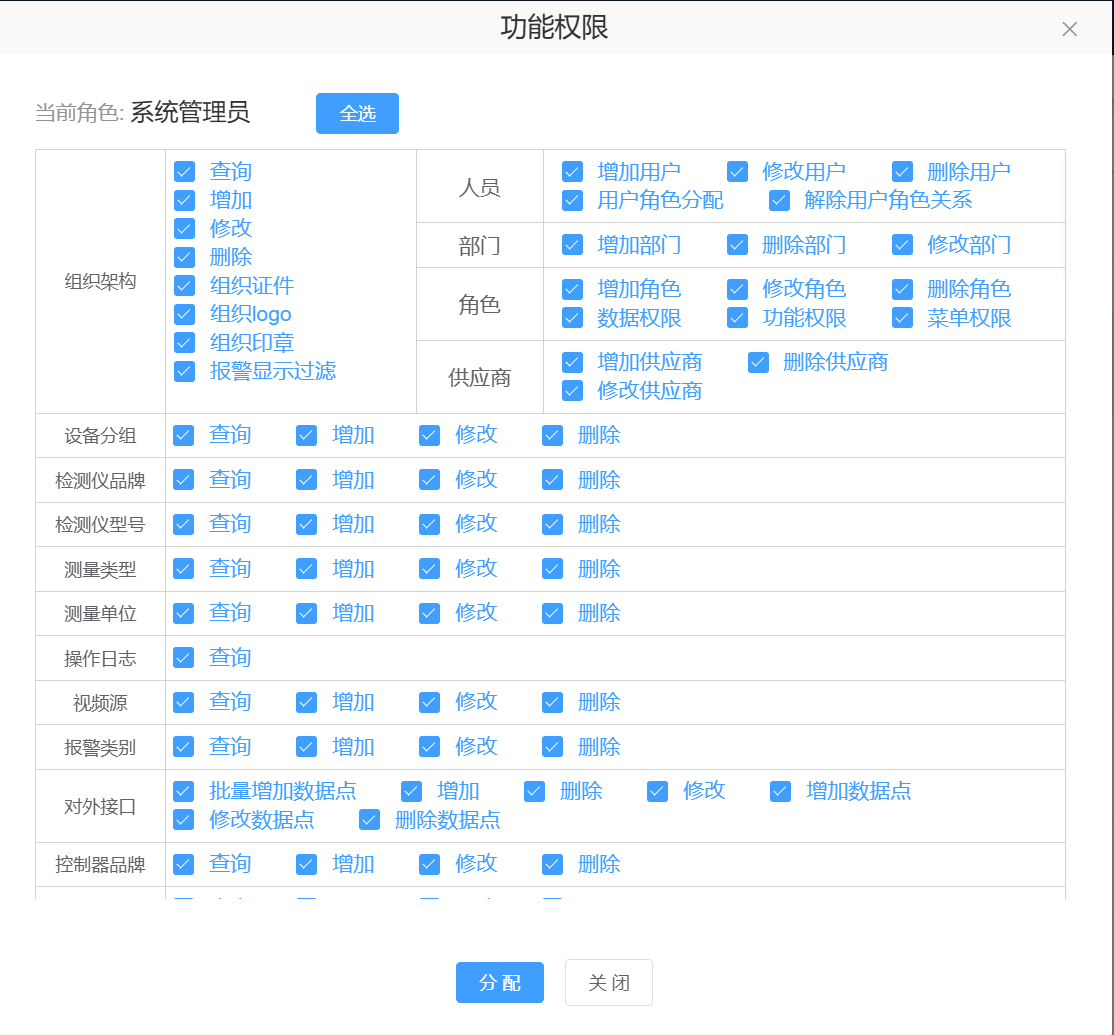Toggle 增加用户 permission checkbox
This screenshot has height=1035, width=1114.
572,171
